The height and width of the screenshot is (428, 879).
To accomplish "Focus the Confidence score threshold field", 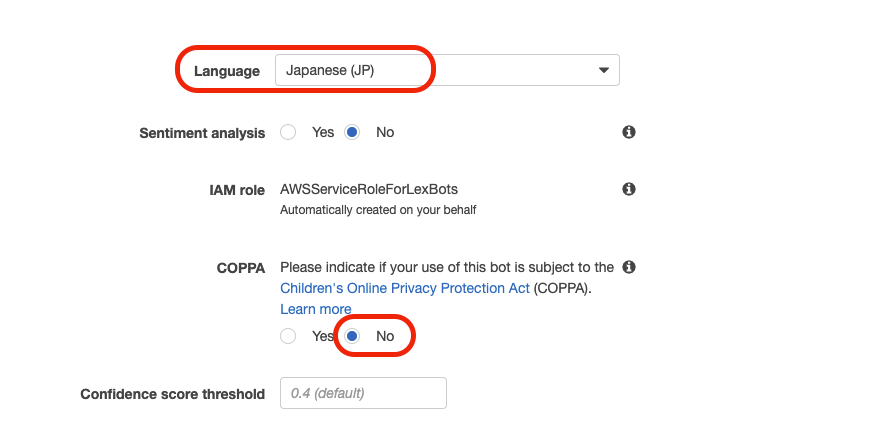I will [x=363, y=393].
